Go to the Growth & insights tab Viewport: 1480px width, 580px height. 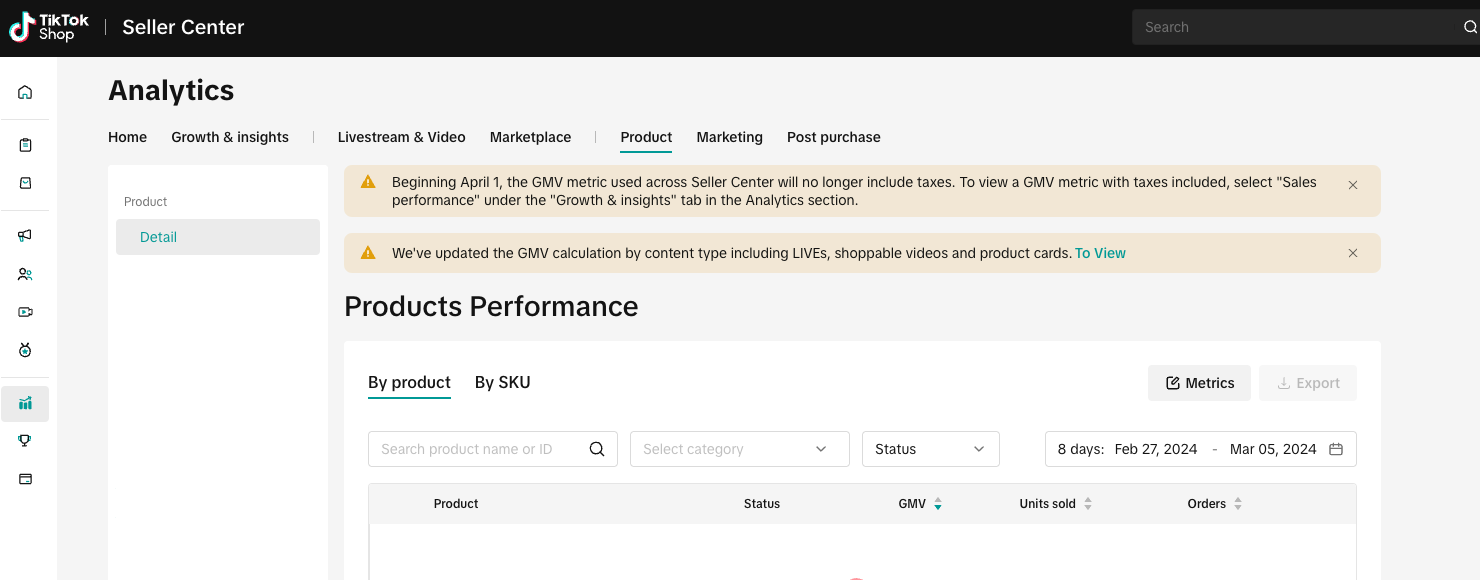point(230,137)
